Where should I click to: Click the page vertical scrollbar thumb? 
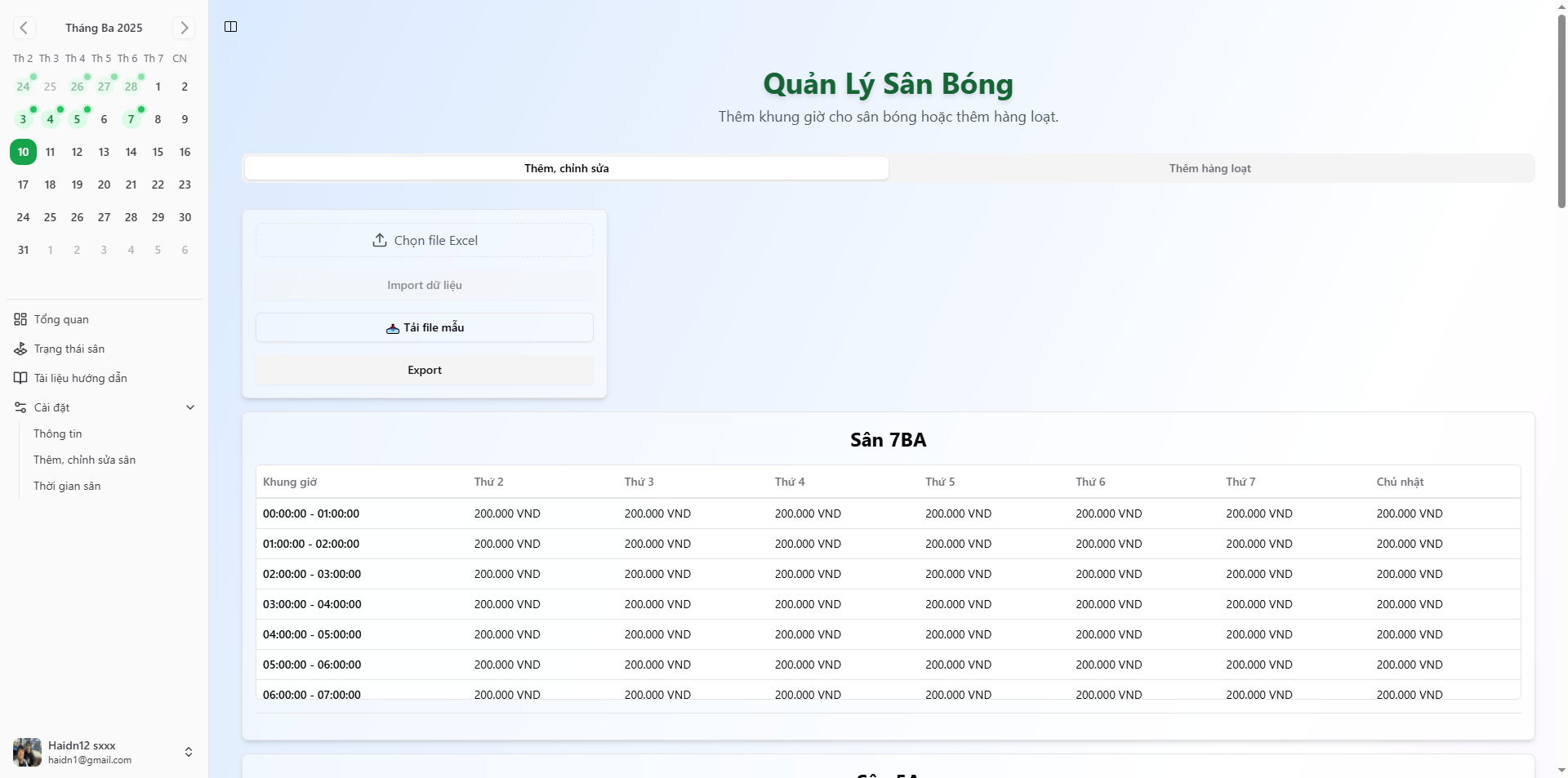tap(1561, 110)
